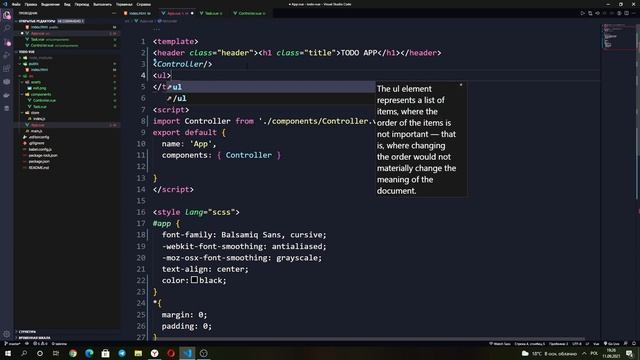Click the Vue language mode in status bar
This screenshot has height=360, width=640.
pos(596,344)
